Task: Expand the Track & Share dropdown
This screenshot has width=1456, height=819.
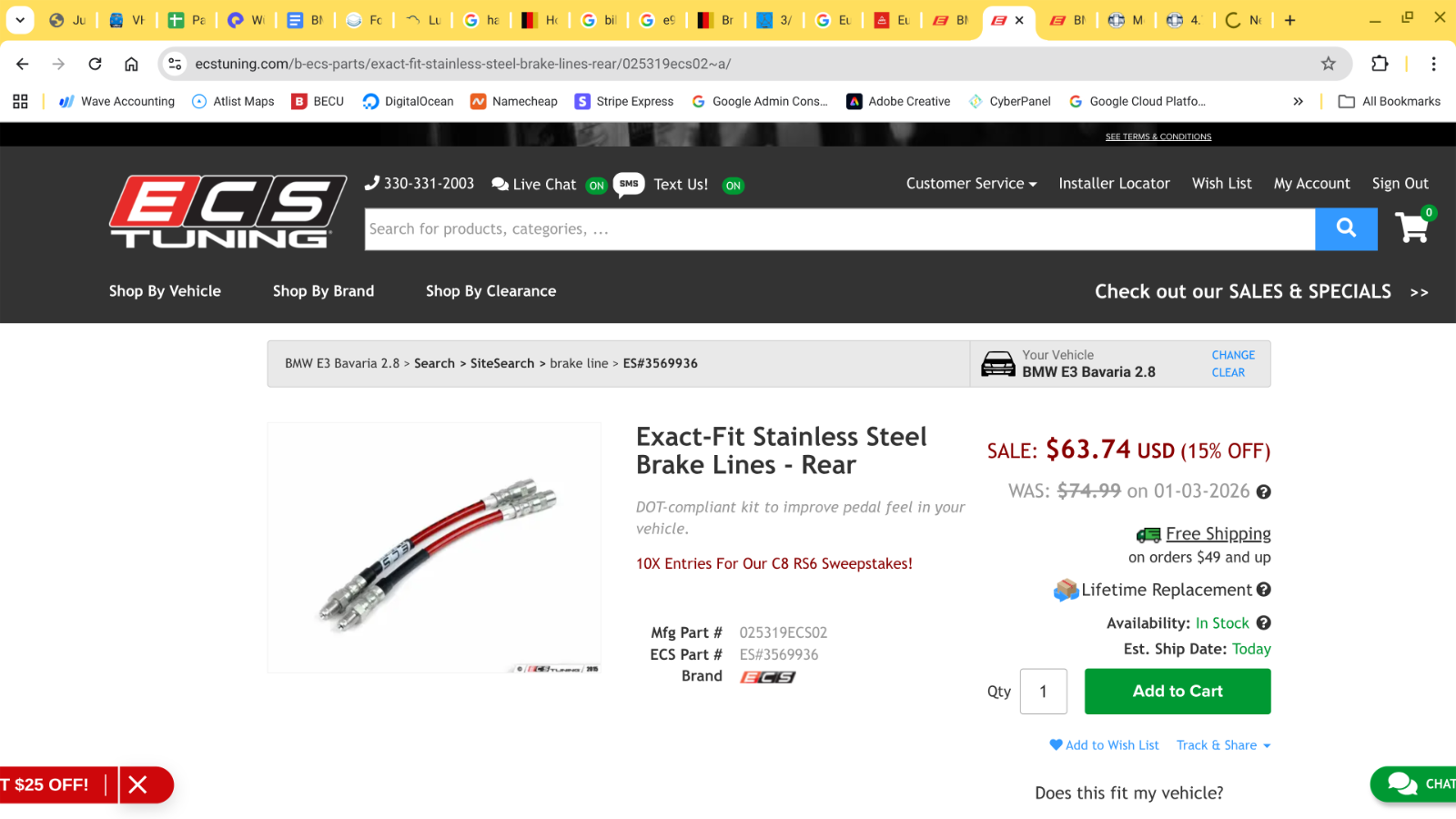Action: point(1223,745)
